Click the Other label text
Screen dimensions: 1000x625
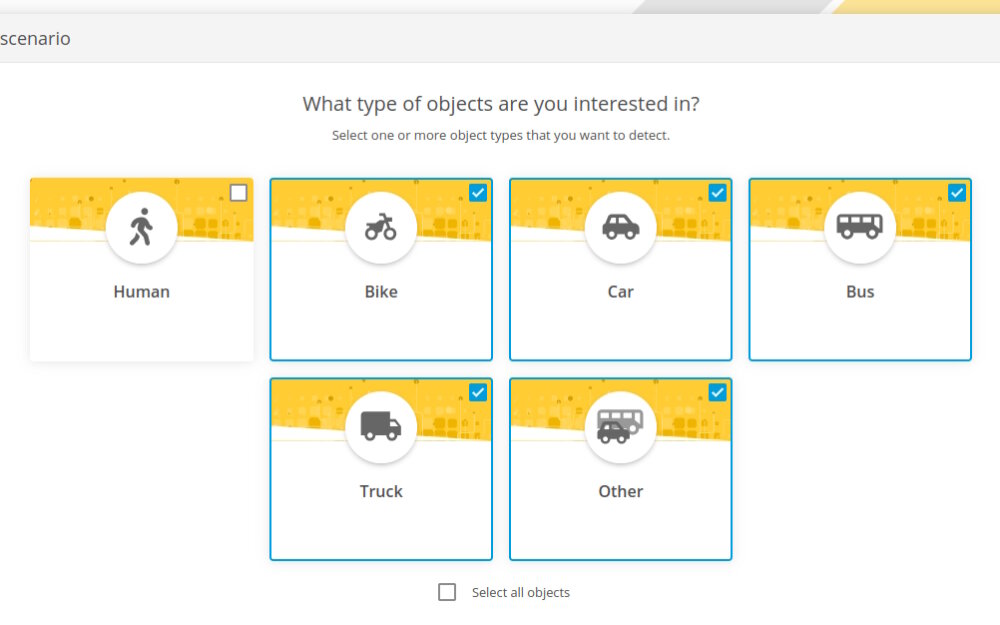pyautogui.click(x=621, y=491)
